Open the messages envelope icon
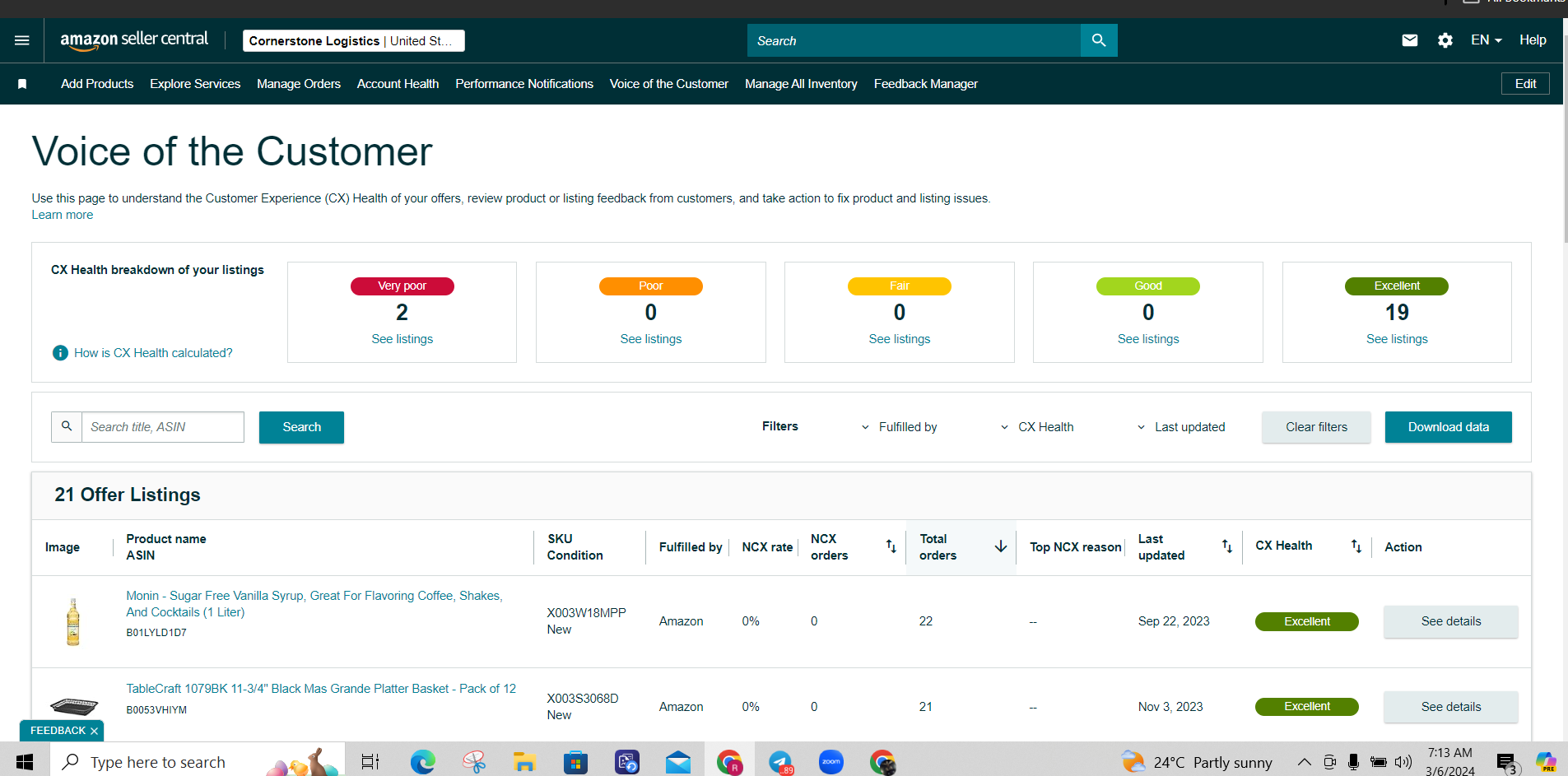Image resolution: width=1568 pixels, height=776 pixels. pos(1410,40)
